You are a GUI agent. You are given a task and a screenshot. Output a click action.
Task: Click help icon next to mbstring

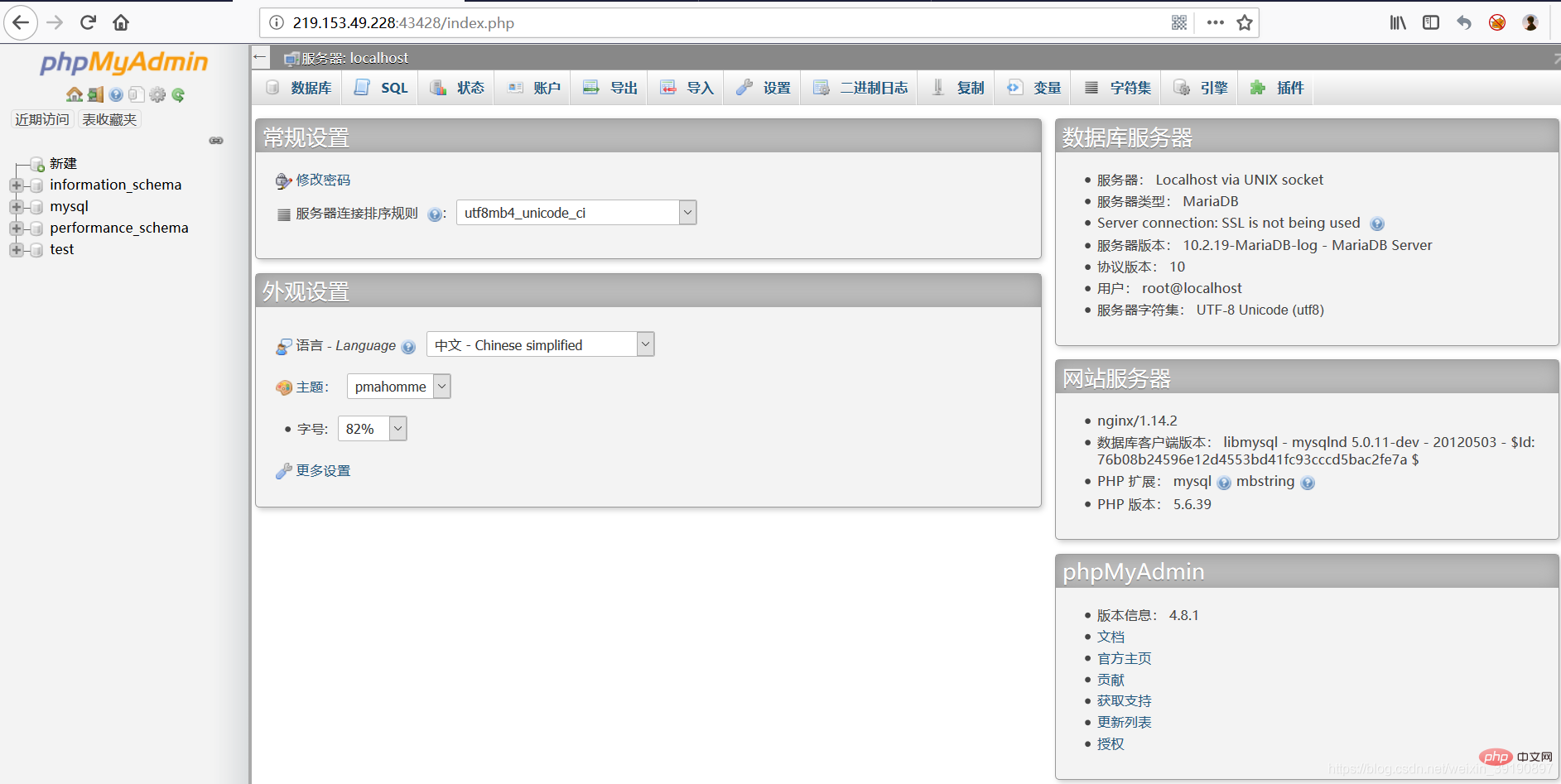click(x=1308, y=483)
